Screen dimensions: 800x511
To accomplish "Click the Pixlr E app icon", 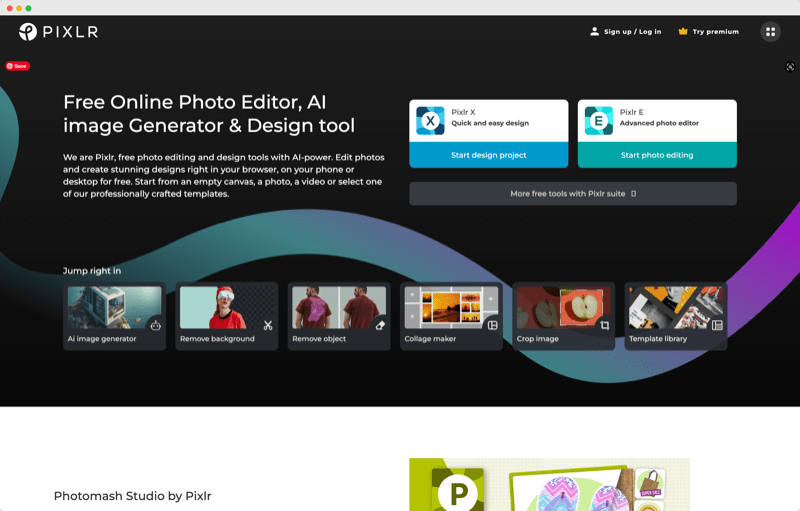I will click(x=599, y=121).
